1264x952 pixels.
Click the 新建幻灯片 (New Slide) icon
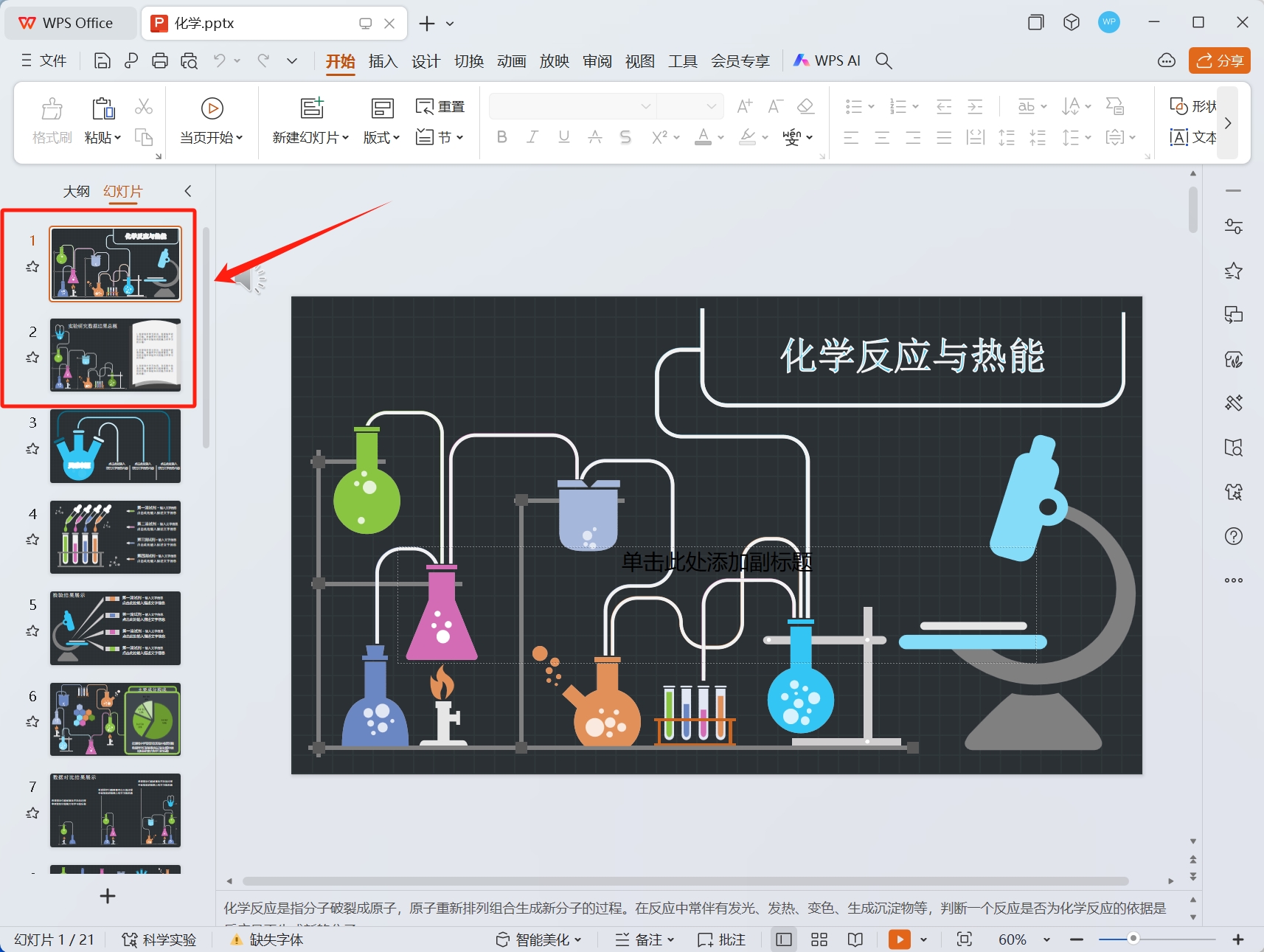[x=312, y=108]
